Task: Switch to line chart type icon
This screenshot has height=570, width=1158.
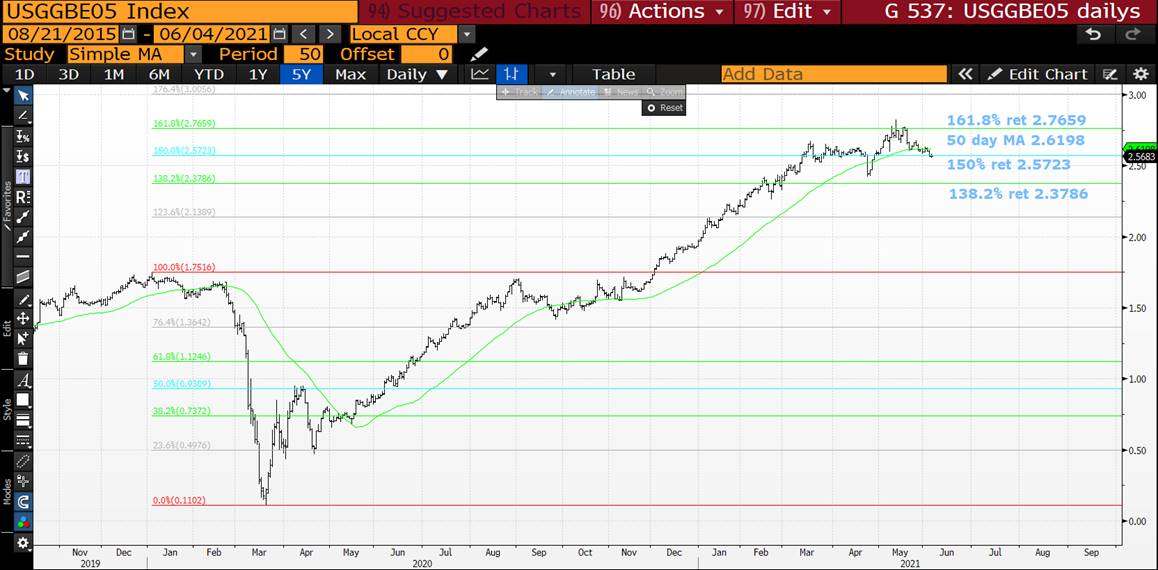Action: click(x=480, y=74)
